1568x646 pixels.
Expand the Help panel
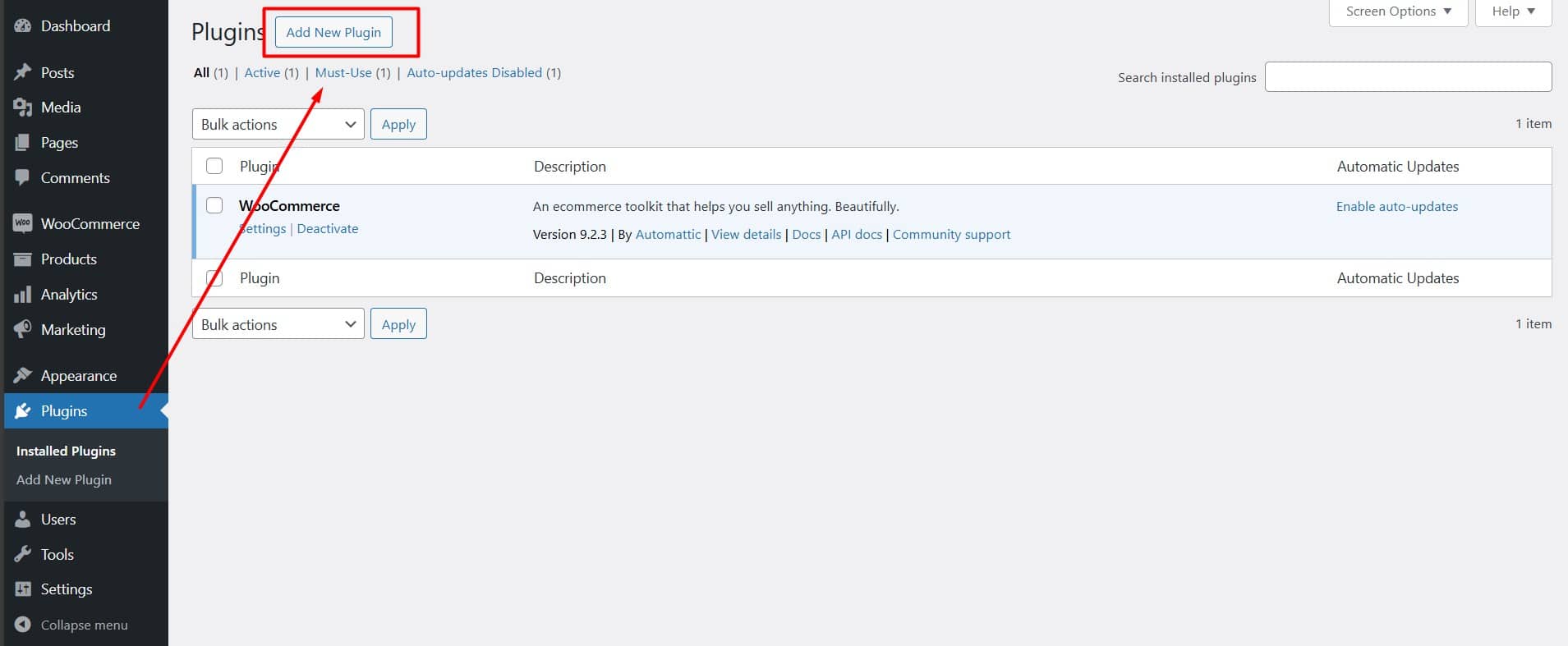[x=1513, y=11]
